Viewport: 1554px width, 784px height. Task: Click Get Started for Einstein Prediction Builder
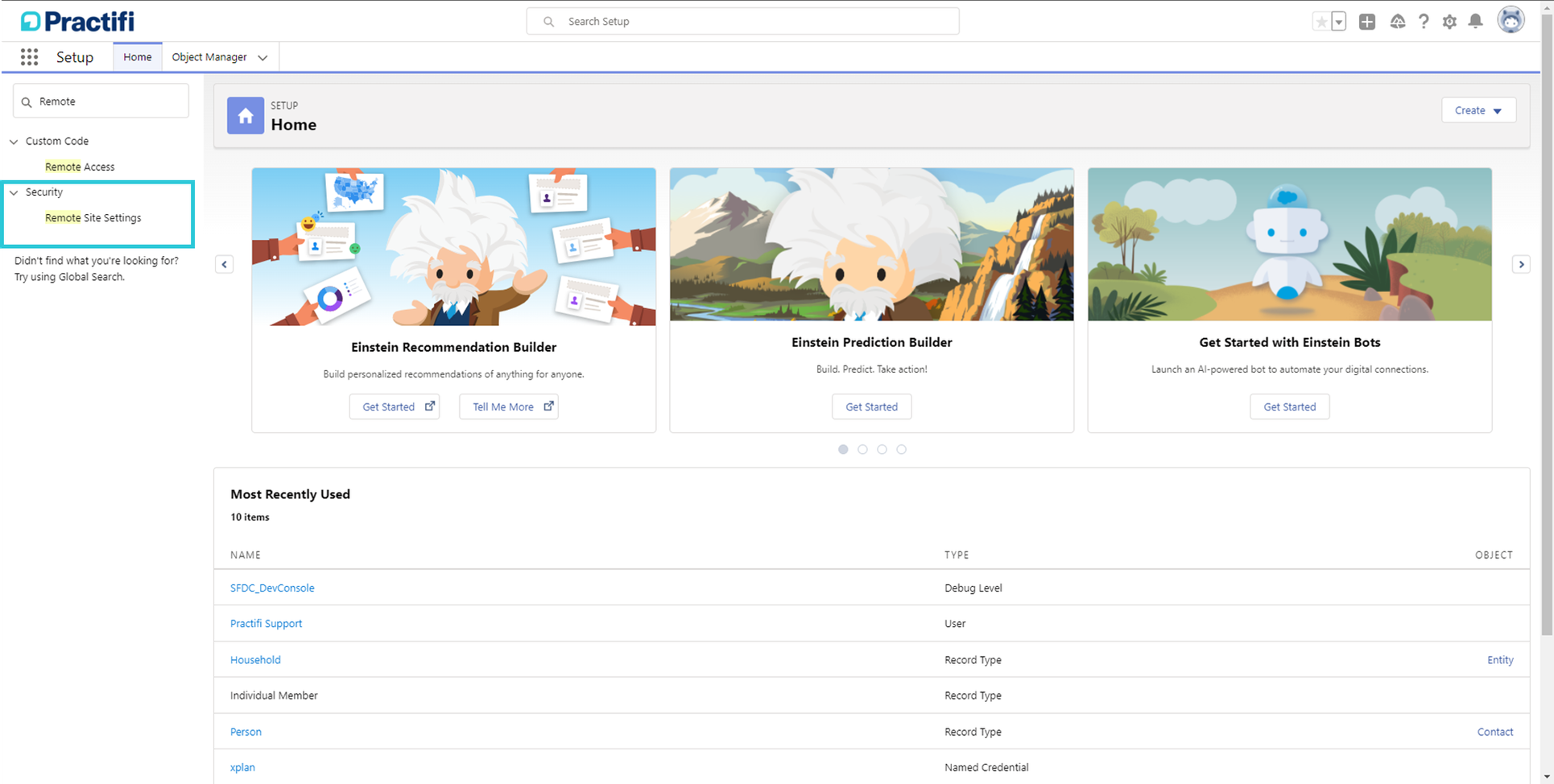[871, 406]
